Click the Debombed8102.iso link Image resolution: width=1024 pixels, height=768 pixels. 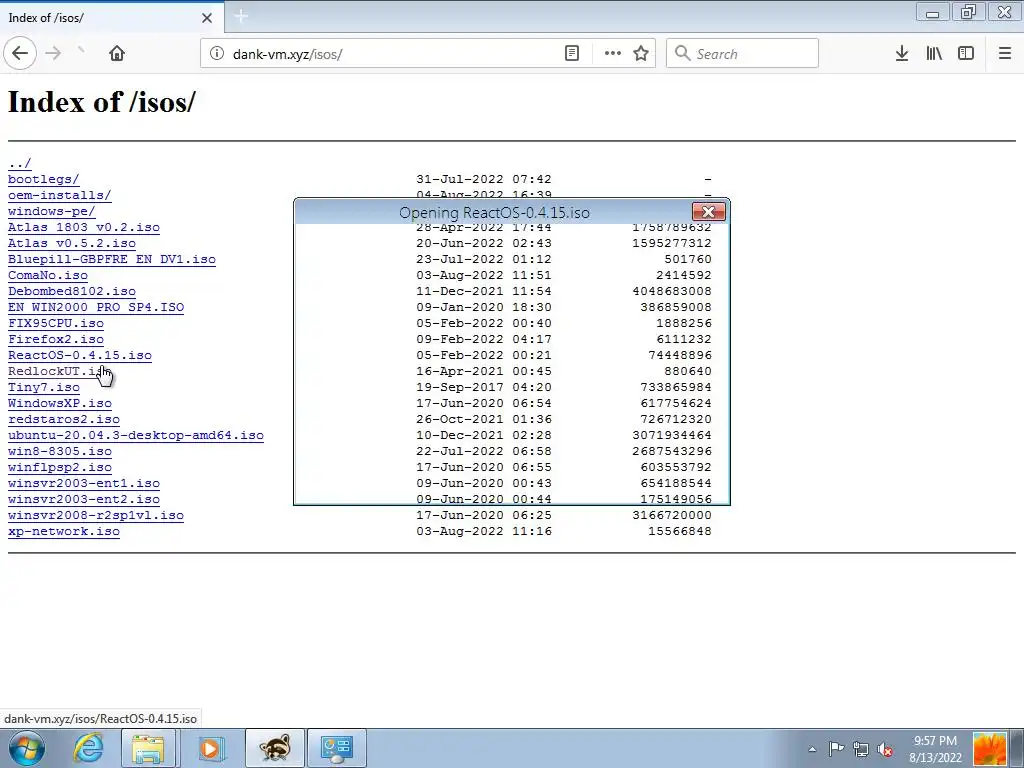(72, 291)
